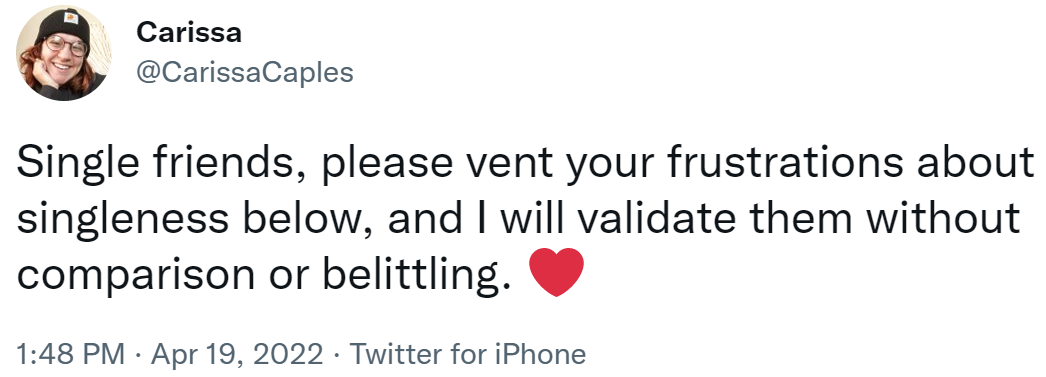Image resolution: width=1046 pixels, height=377 pixels.
Task: Click the word "vent" in the tweet
Action: (510, 164)
